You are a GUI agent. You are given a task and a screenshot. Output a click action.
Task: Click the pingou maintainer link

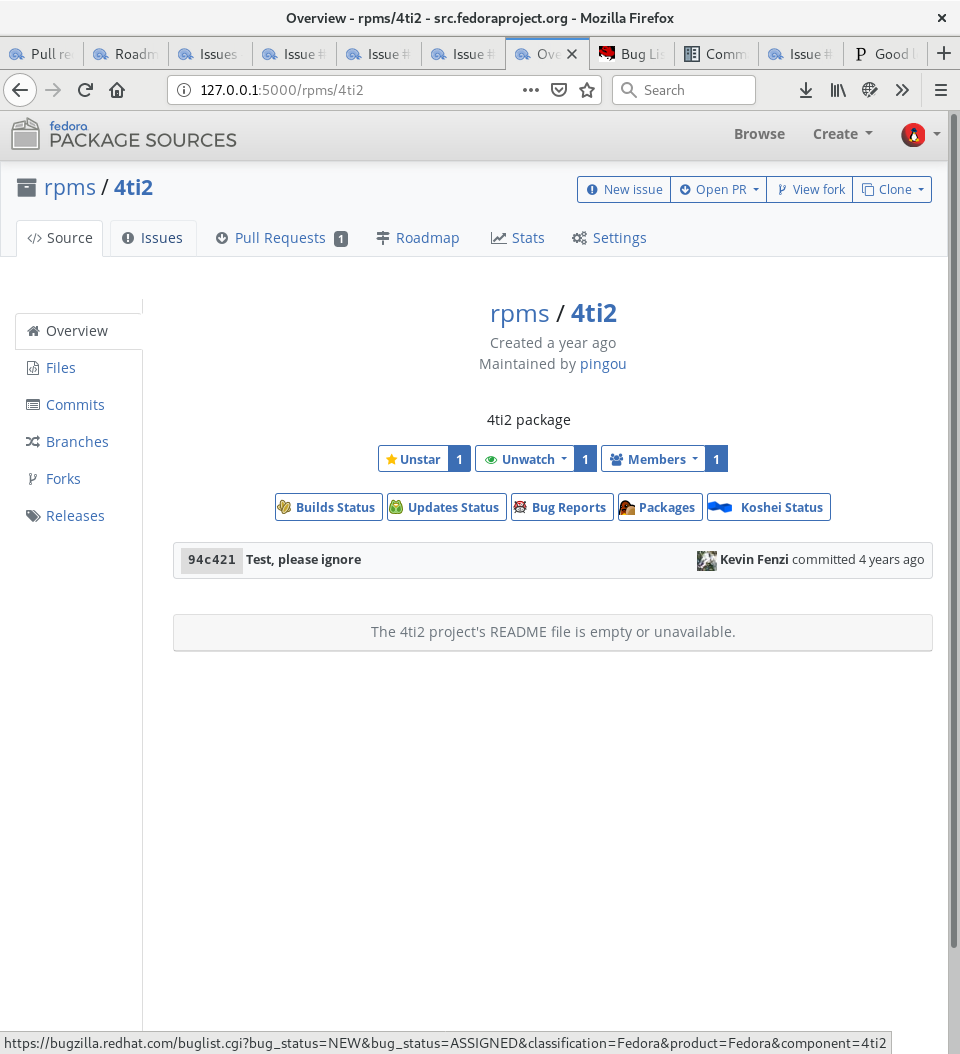(603, 364)
